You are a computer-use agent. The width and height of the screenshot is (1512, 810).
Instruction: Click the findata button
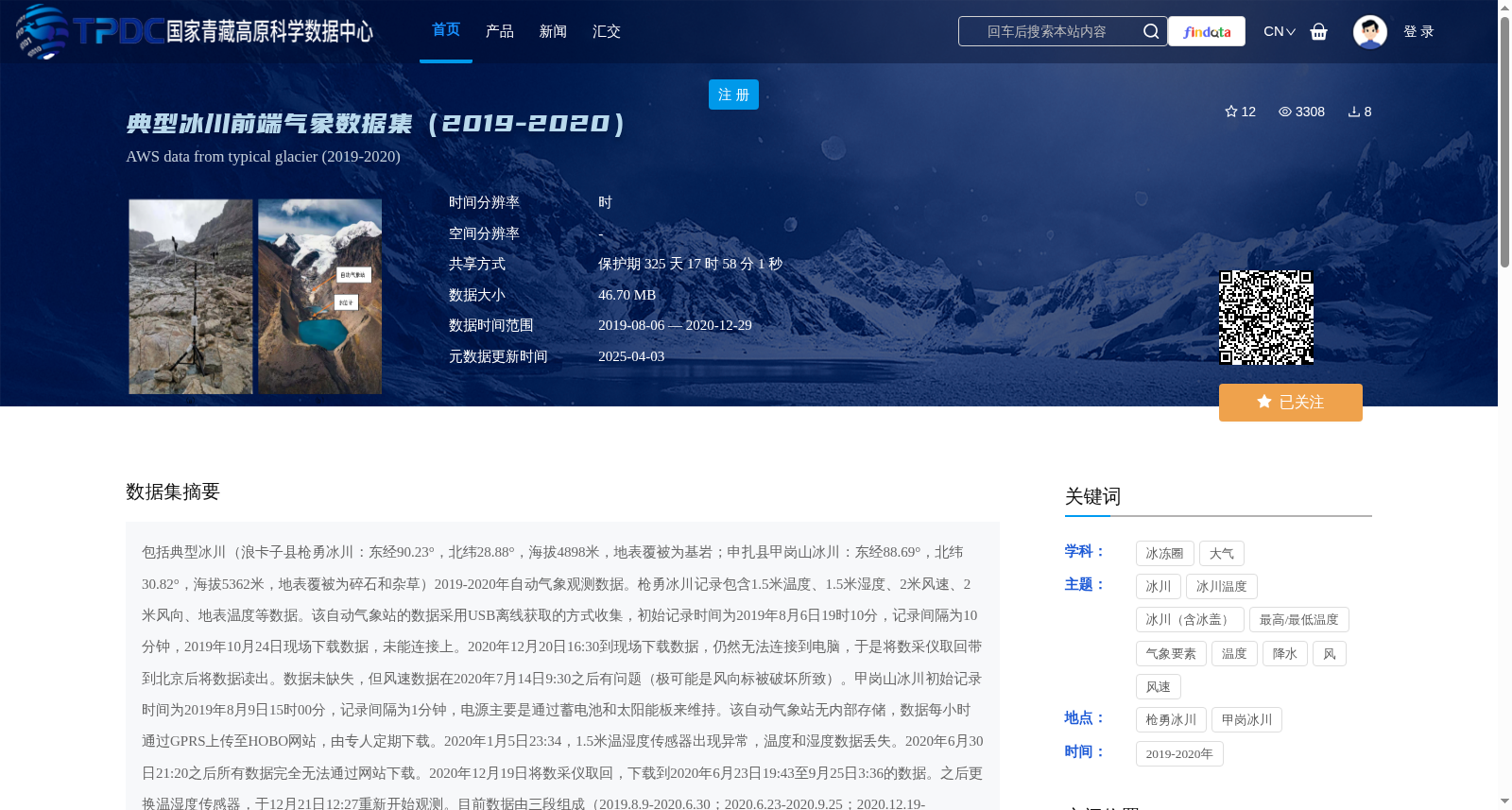click(x=1207, y=31)
